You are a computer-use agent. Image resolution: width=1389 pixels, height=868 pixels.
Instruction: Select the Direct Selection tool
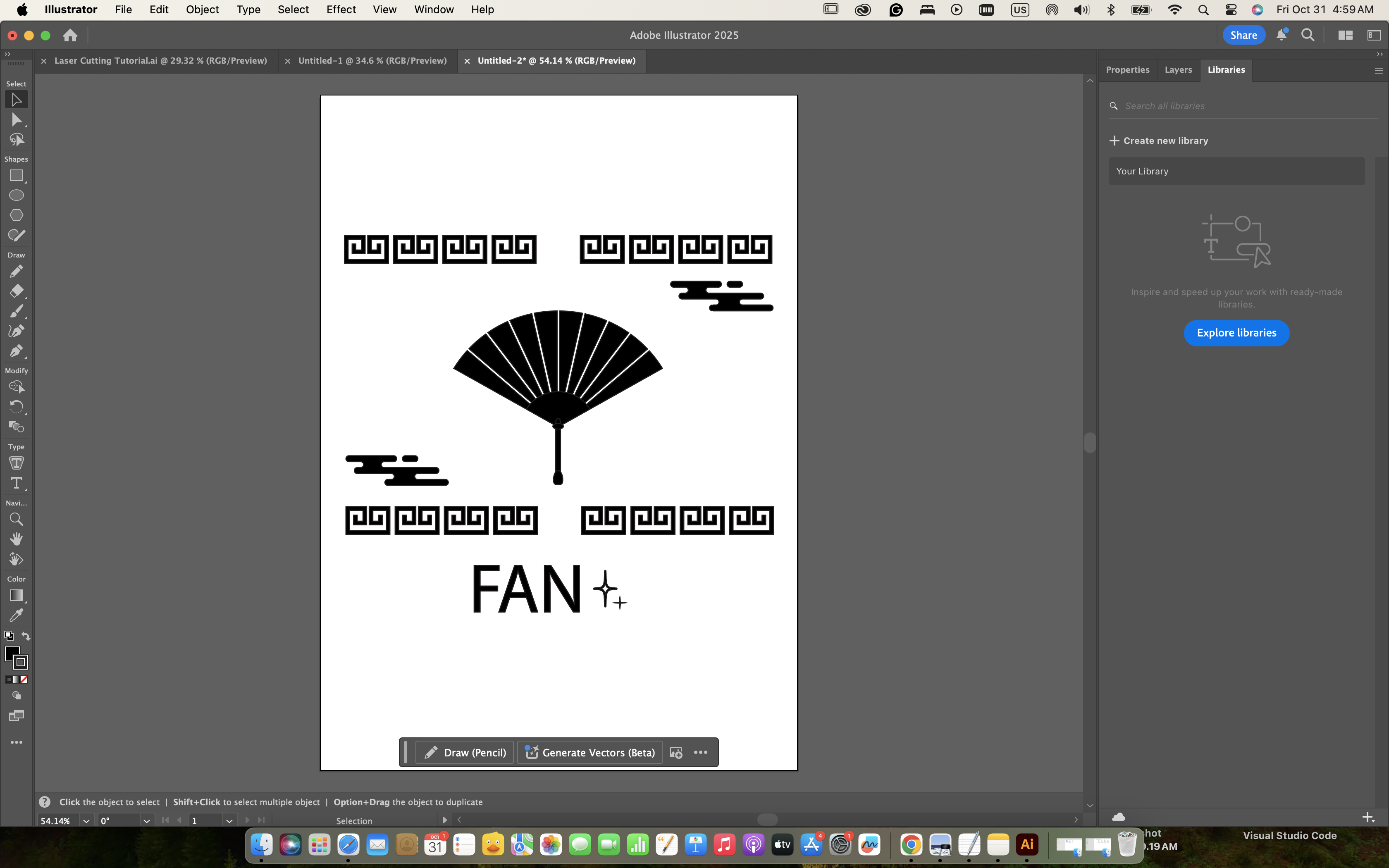[16, 119]
